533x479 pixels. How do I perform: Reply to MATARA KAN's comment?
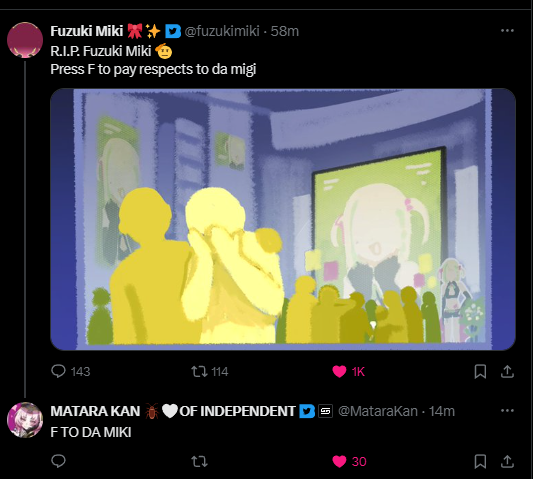coord(58,461)
